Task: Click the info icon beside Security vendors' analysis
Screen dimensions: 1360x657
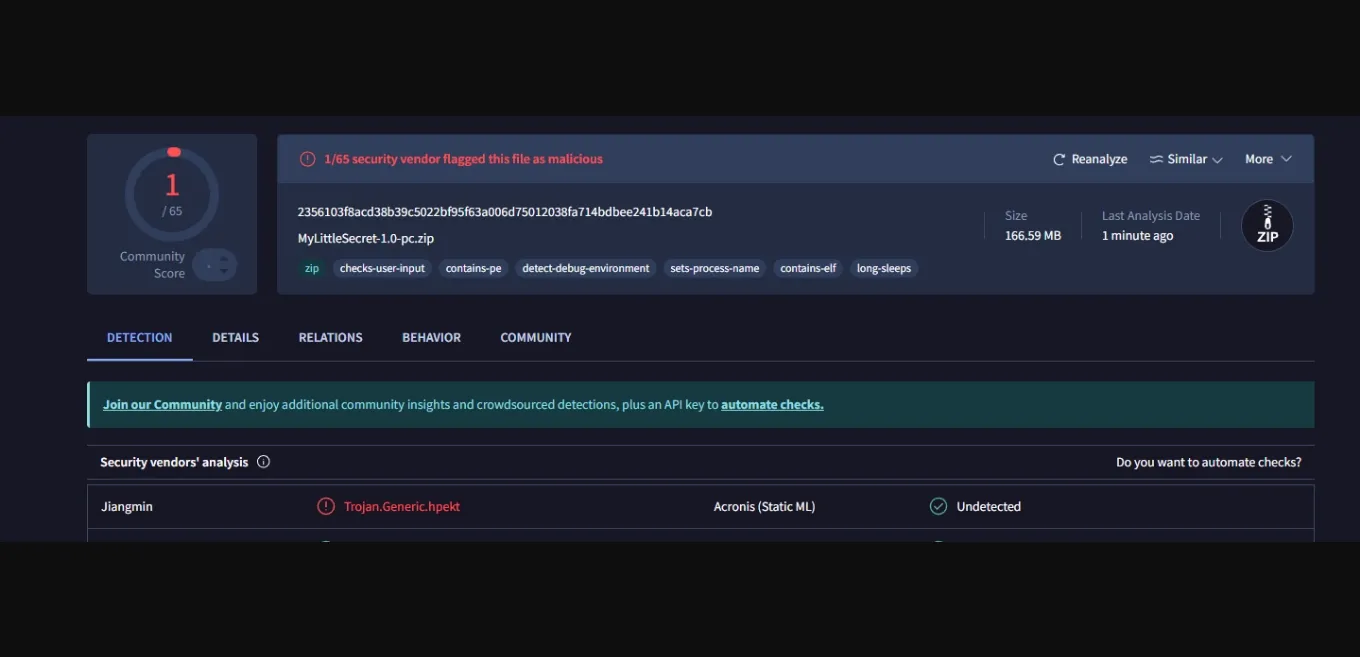Action: click(264, 462)
